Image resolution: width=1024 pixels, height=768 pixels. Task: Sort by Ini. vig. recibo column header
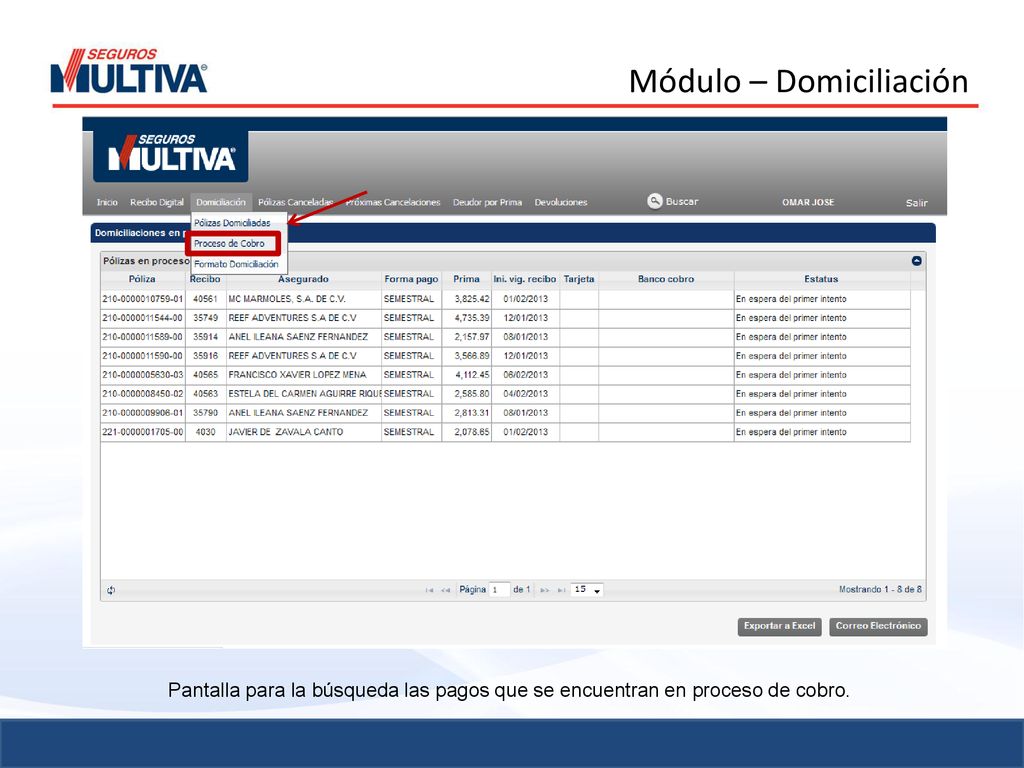point(525,279)
